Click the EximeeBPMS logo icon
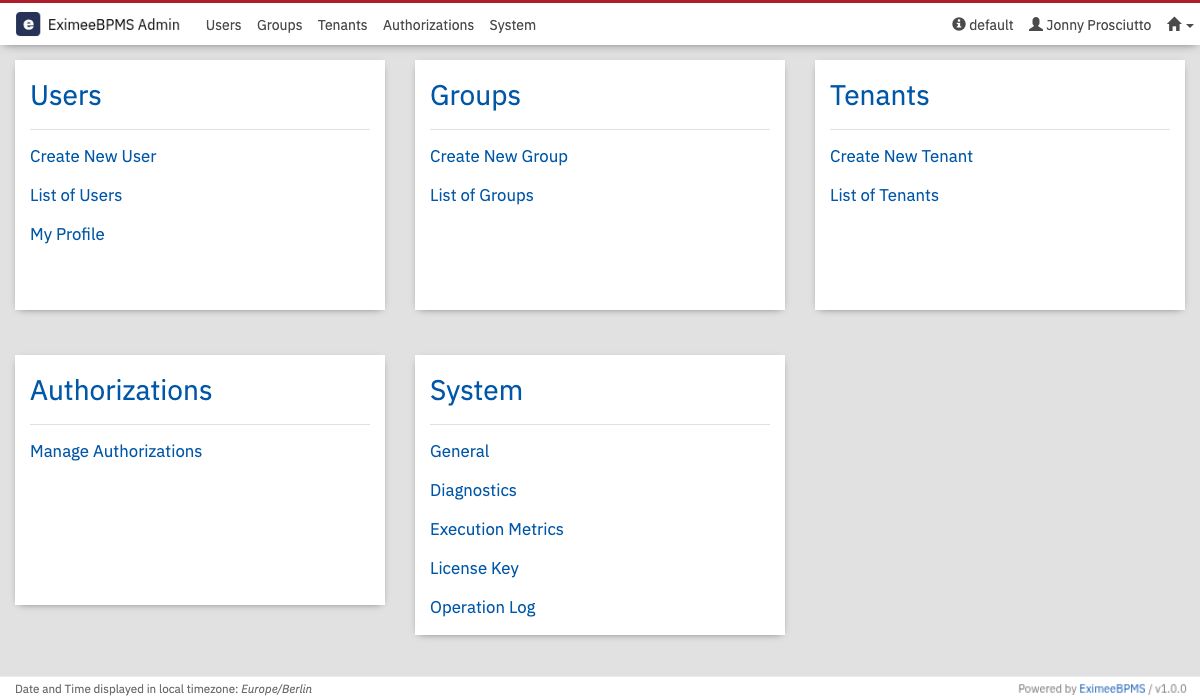Viewport: 1200px width, 700px height. pos(28,24)
